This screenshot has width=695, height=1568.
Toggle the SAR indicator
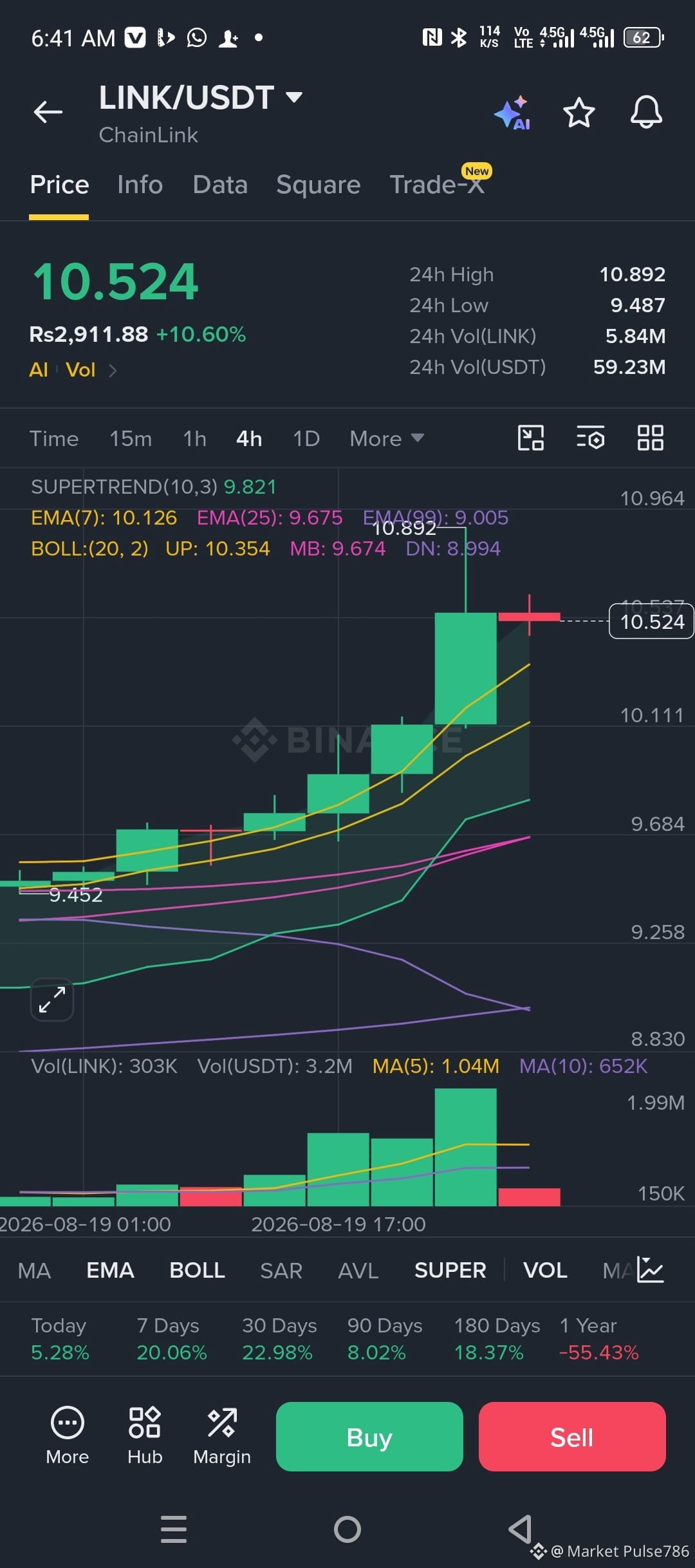(281, 1270)
